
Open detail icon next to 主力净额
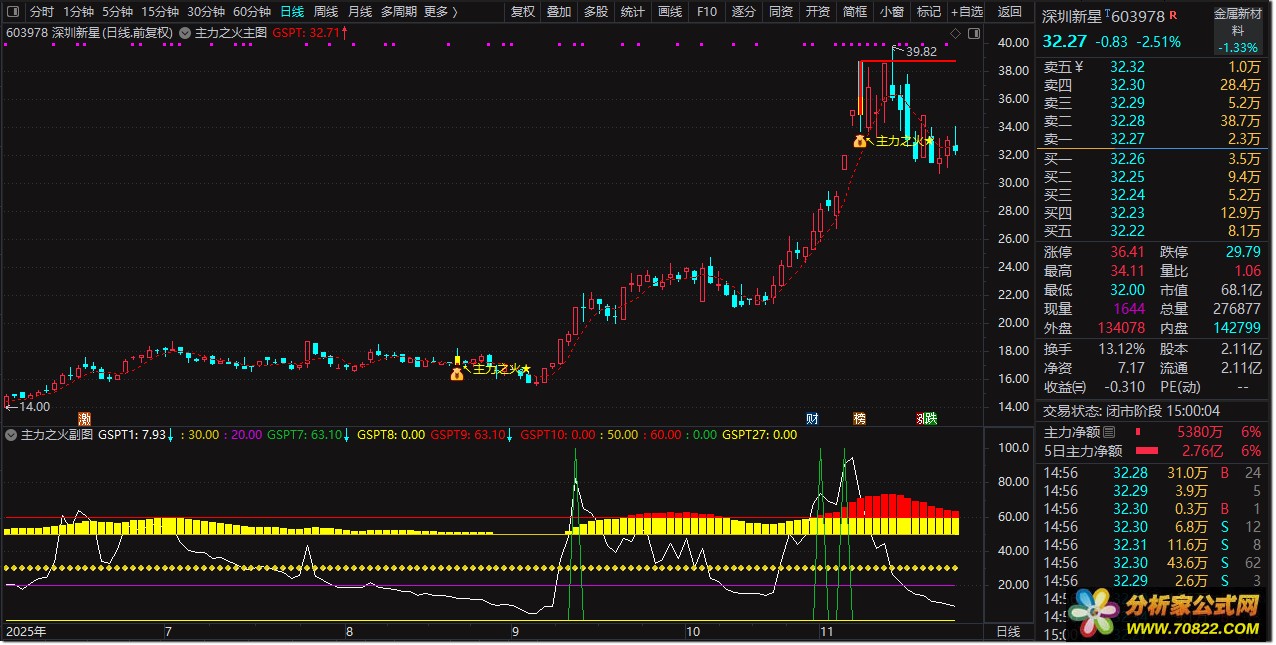tap(1108, 432)
